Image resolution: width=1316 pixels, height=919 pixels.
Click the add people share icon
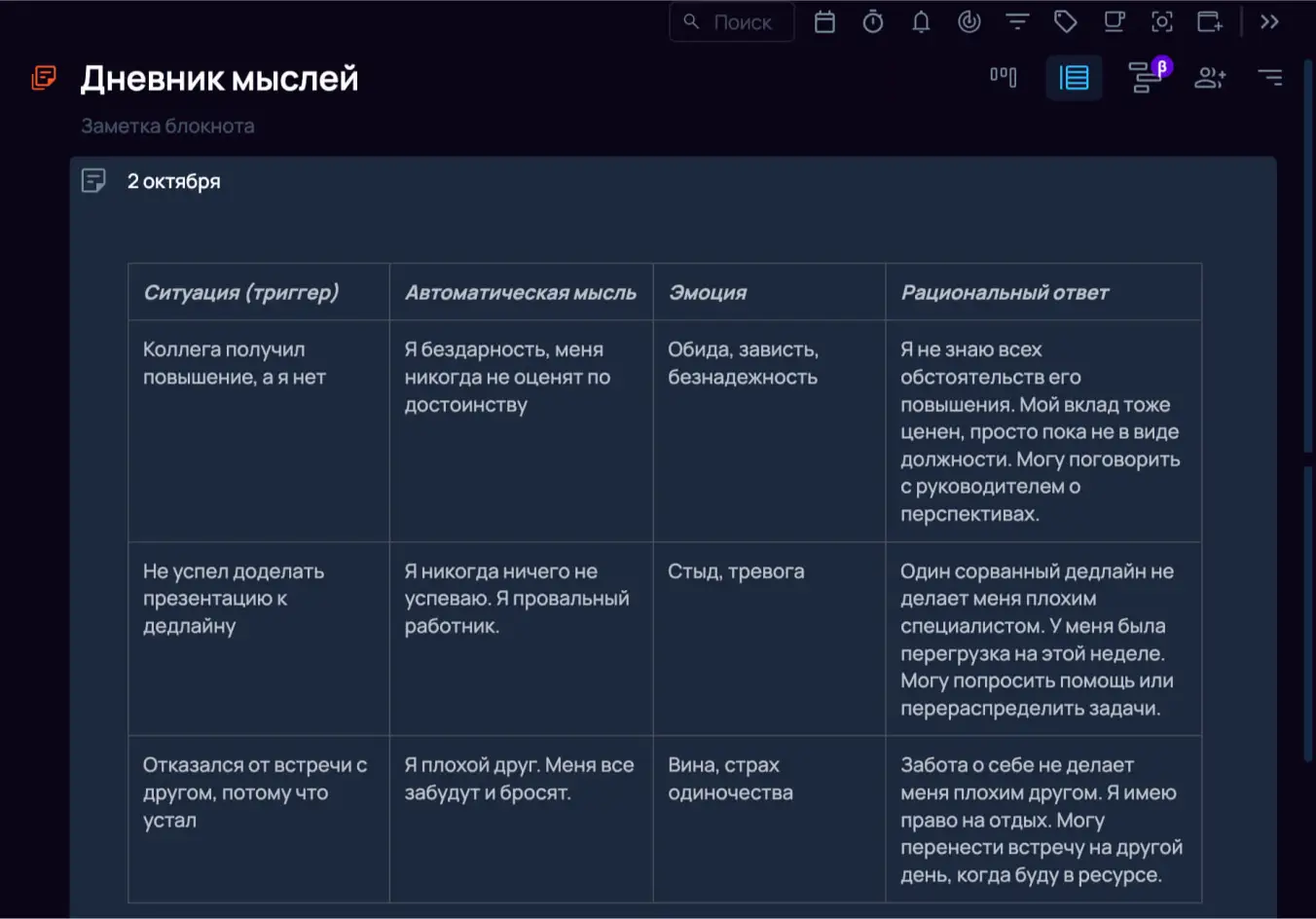point(1210,77)
